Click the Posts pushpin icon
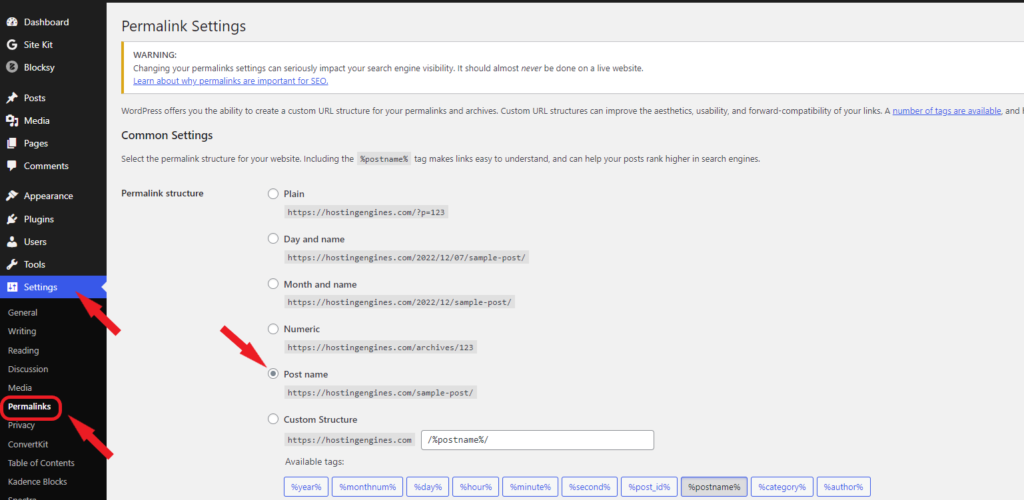Image resolution: width=1024 pixels, height=500 pixels. coord(12,98)
